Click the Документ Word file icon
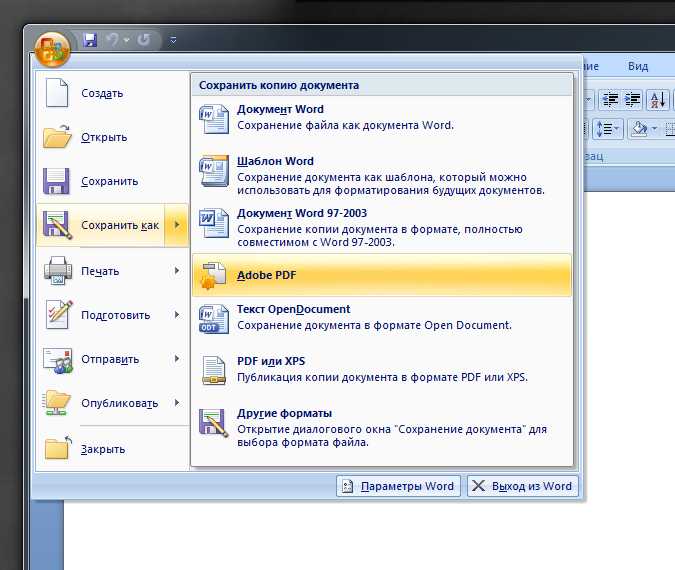 point(214,118)
